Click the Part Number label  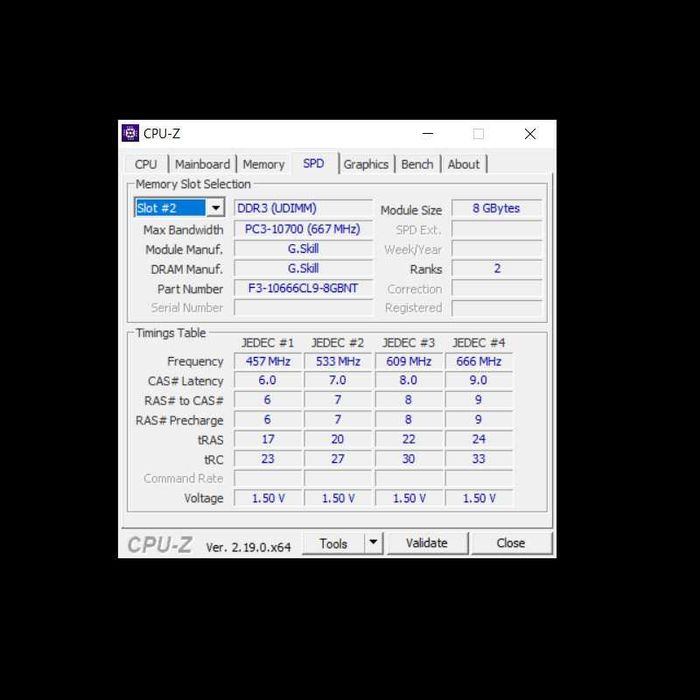[190, 289]
